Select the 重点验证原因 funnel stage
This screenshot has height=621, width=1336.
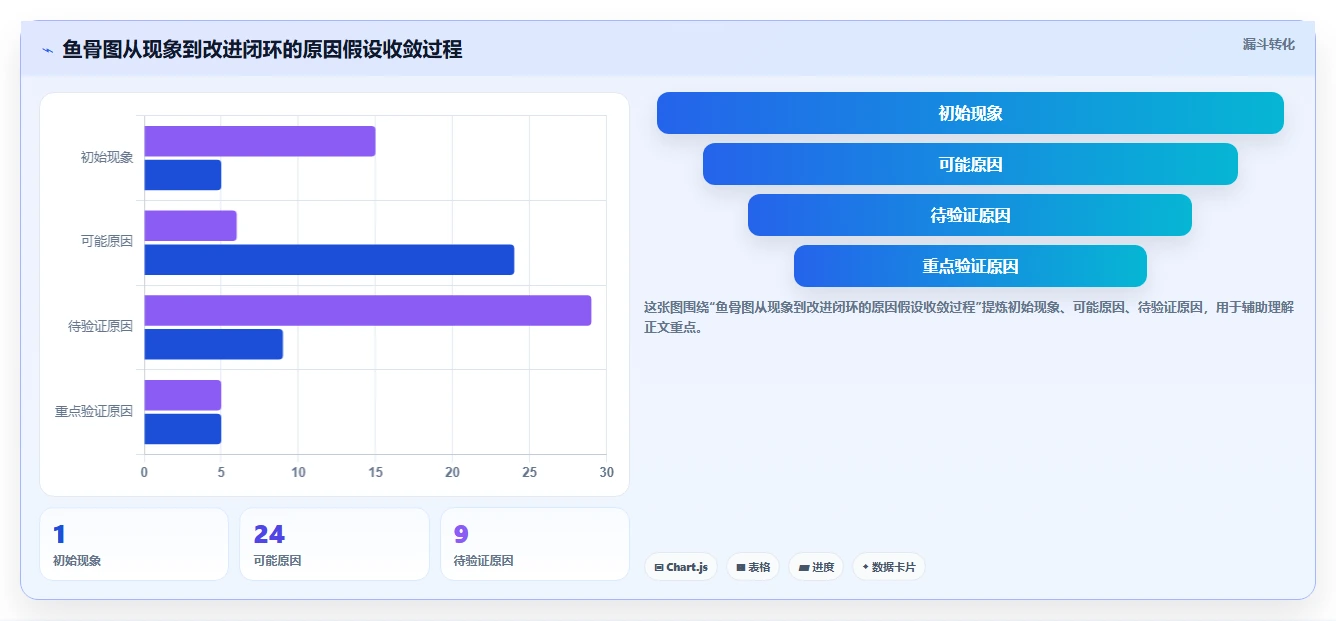click(970, 266)
